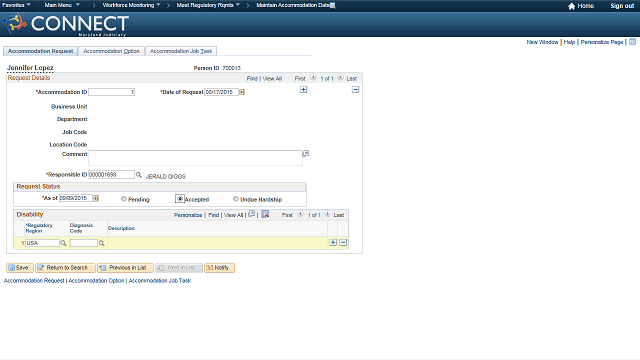The height and width of the screenshot is (360, 640).
Task: Click Find in Disability grid header
Action: (213, 215)
